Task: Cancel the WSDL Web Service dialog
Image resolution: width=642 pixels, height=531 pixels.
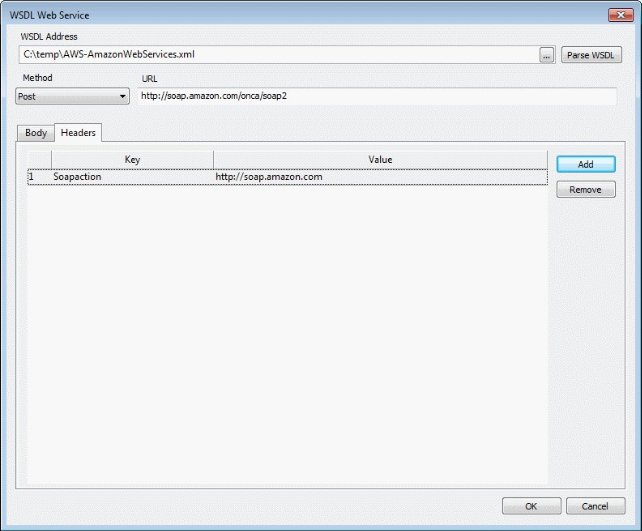Action: tap(595, 506)
